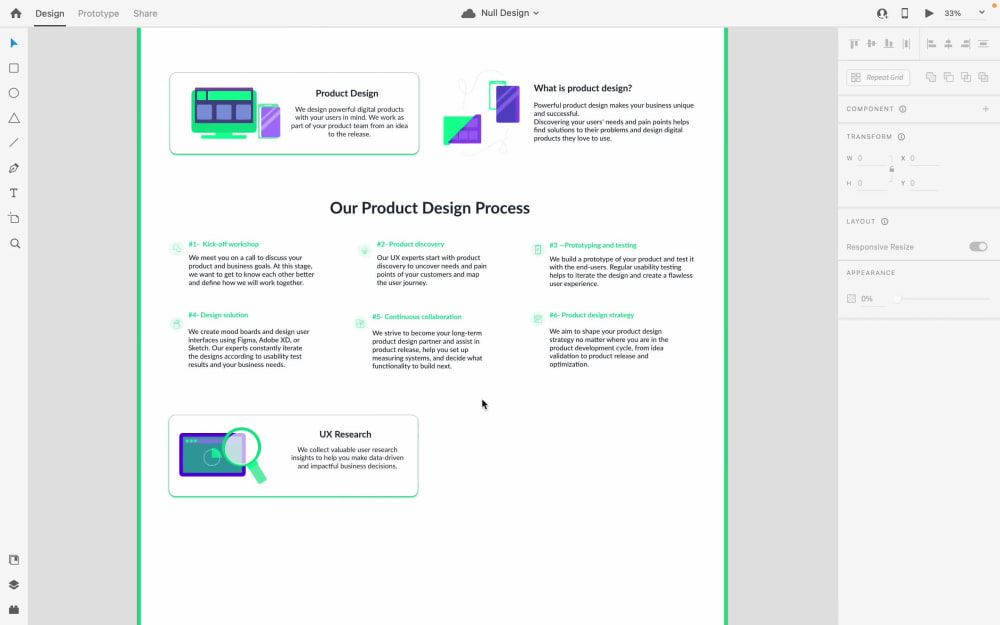Screen dimensions: 1000x625
Task: Click the Repeat Grid button
Action: click(x=876, y=76)
